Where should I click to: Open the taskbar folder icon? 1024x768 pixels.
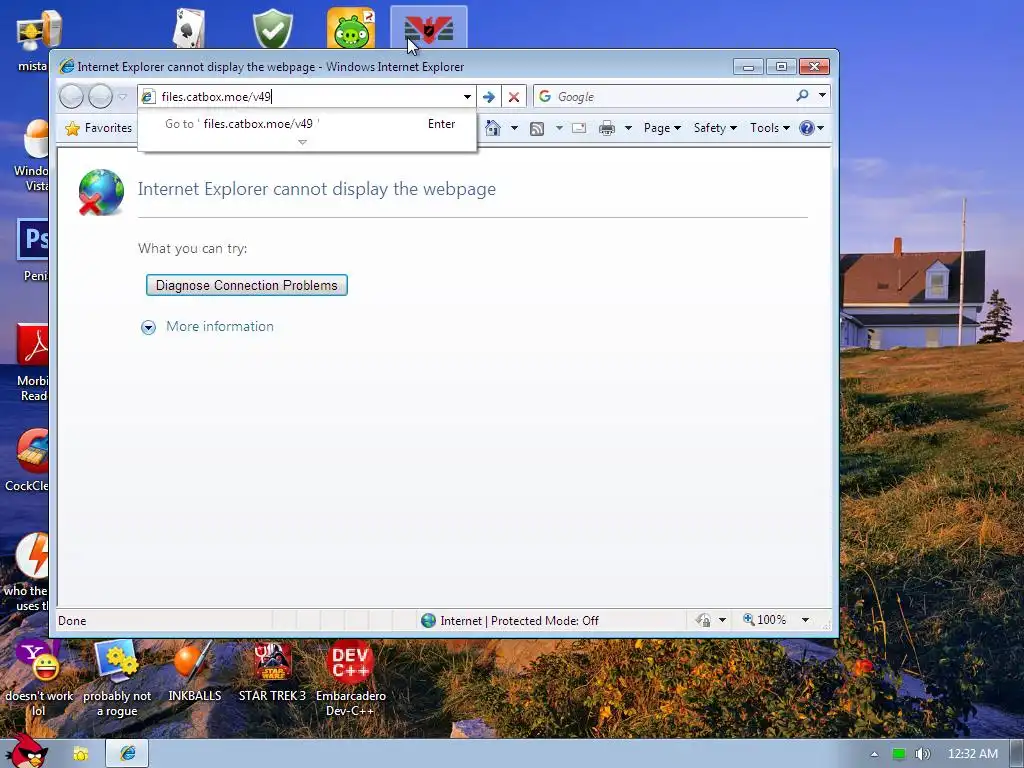coord(80,754)
